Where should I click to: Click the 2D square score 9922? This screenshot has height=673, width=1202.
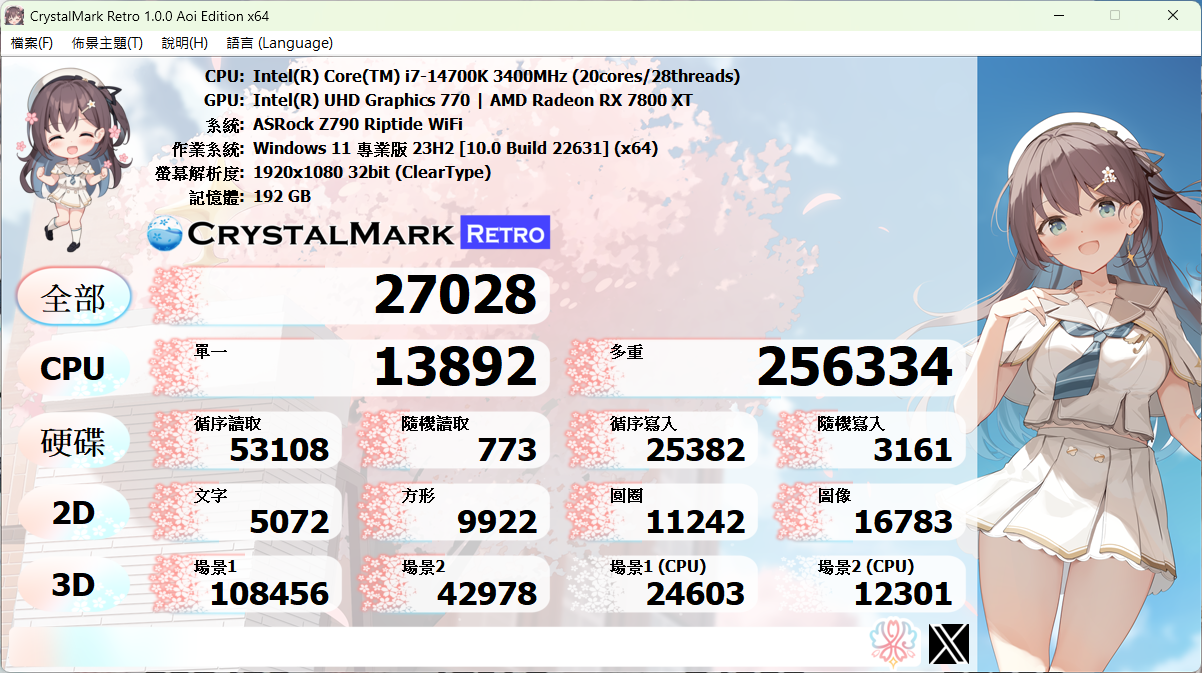pyautogui.click(x=497, y=521)
